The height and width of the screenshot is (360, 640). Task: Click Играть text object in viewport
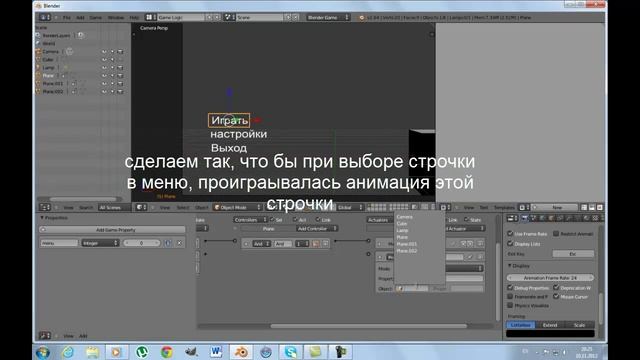[x=229, y=120]
